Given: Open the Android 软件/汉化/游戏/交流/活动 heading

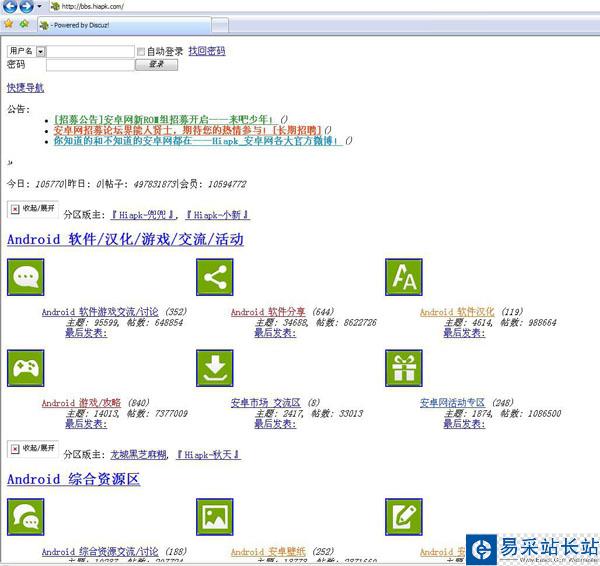Looking at the screenshot, I should pos(125,240).
